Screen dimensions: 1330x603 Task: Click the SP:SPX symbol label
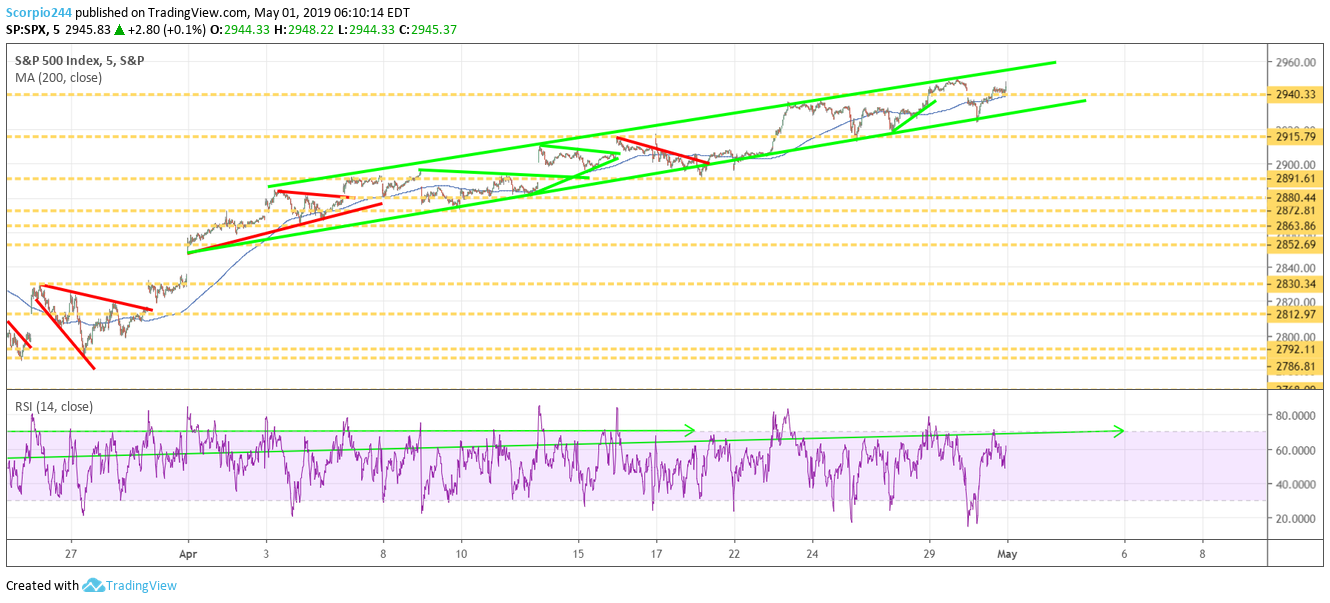(30, 30)
